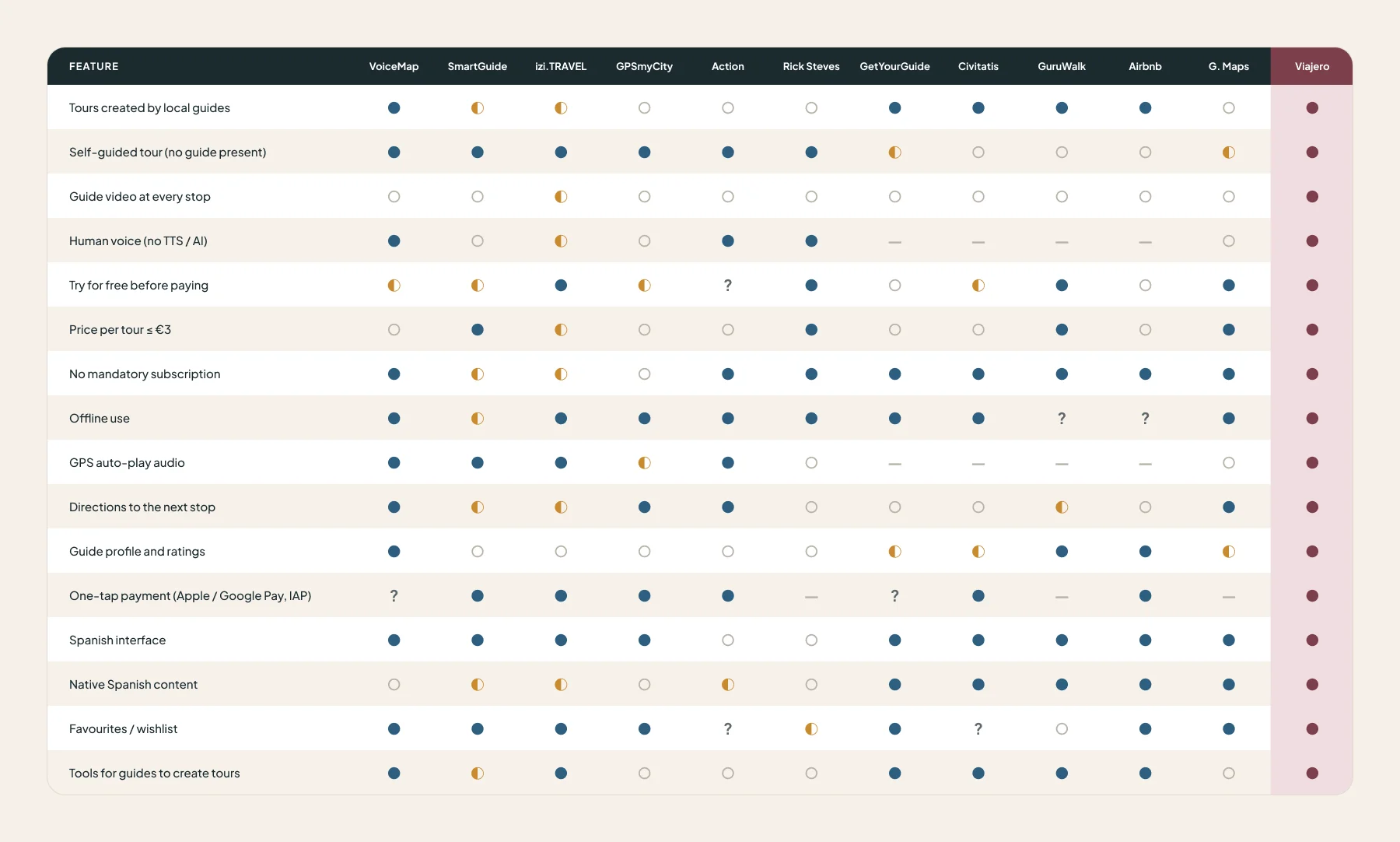Select the Rick Steves column header

811,67
